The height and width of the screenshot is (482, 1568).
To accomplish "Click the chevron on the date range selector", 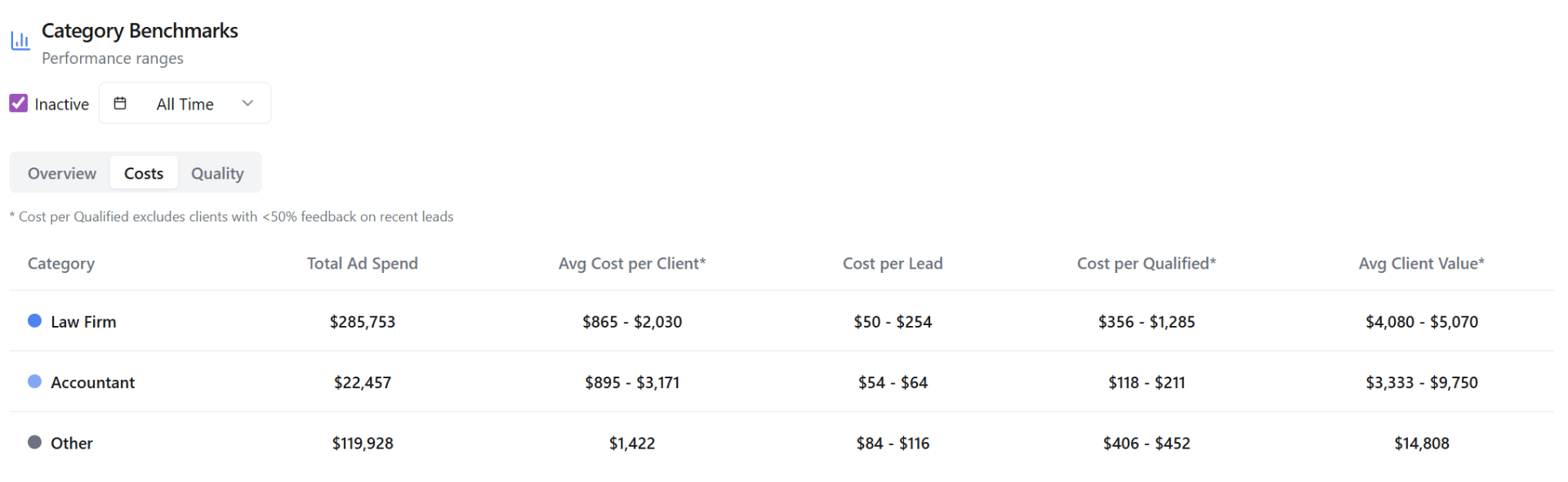I will coord(247,103).
